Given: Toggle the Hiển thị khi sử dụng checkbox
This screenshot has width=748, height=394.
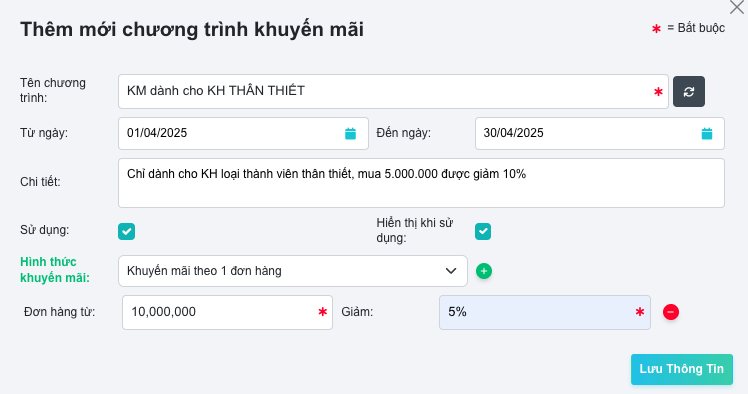Looking at the screenshot, I should [483, 231].
